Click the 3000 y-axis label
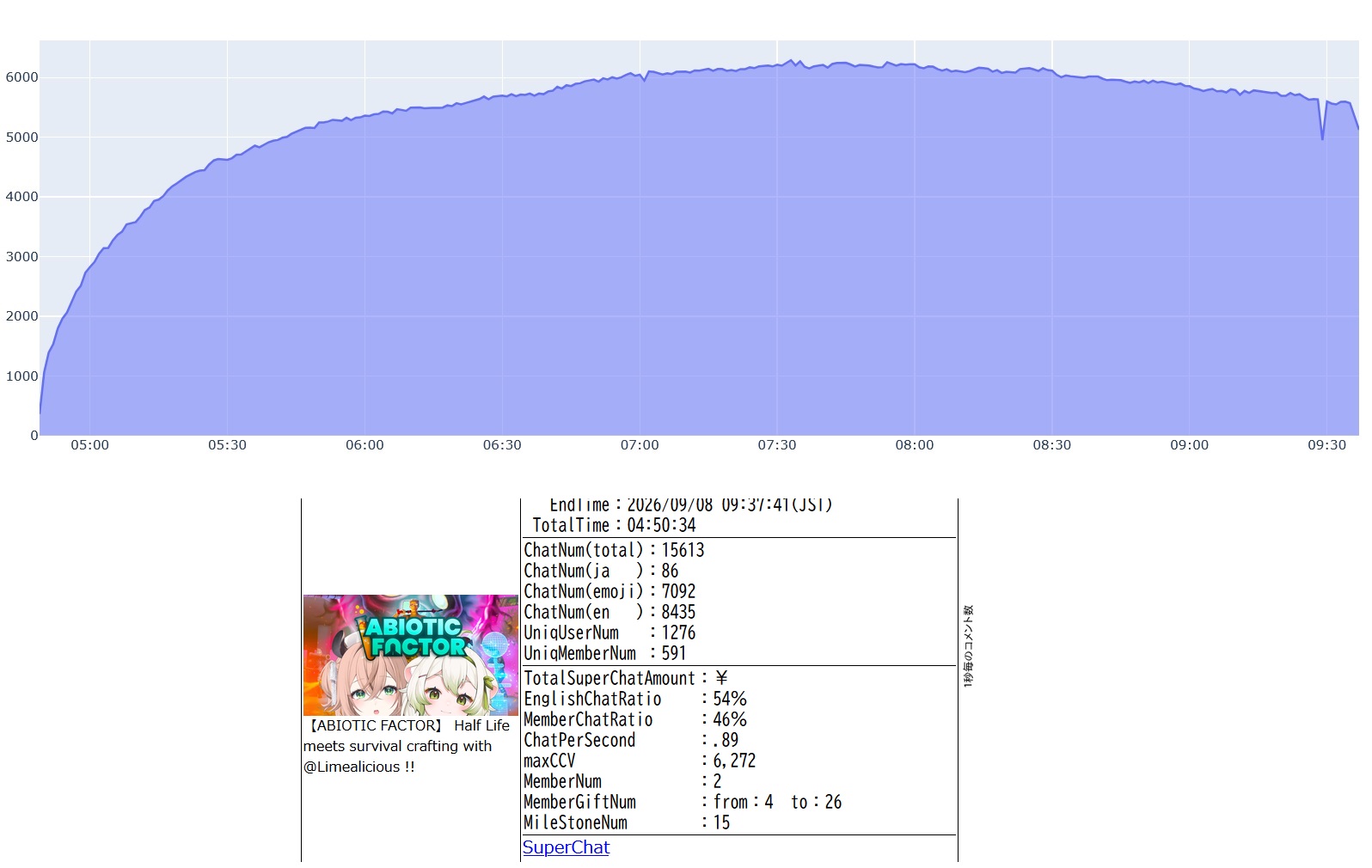The image size is (1372, 868). 21,256
